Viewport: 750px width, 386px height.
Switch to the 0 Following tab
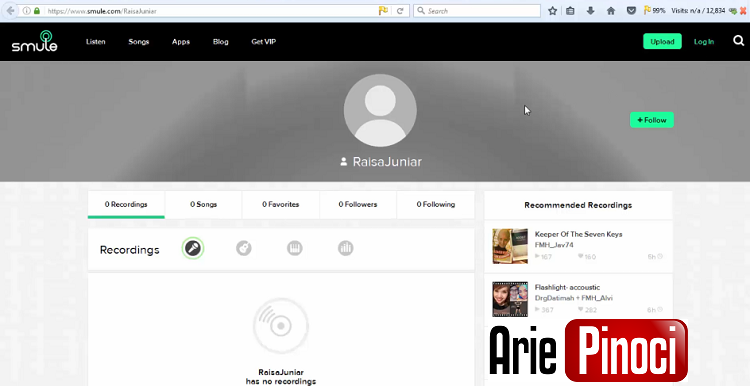pos(436,204)
